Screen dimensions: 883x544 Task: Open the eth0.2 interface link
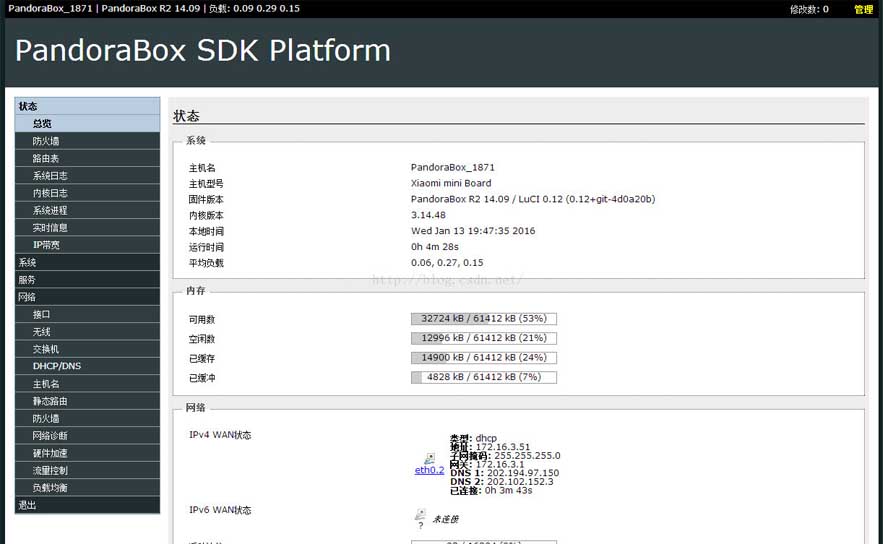(429, 470)
